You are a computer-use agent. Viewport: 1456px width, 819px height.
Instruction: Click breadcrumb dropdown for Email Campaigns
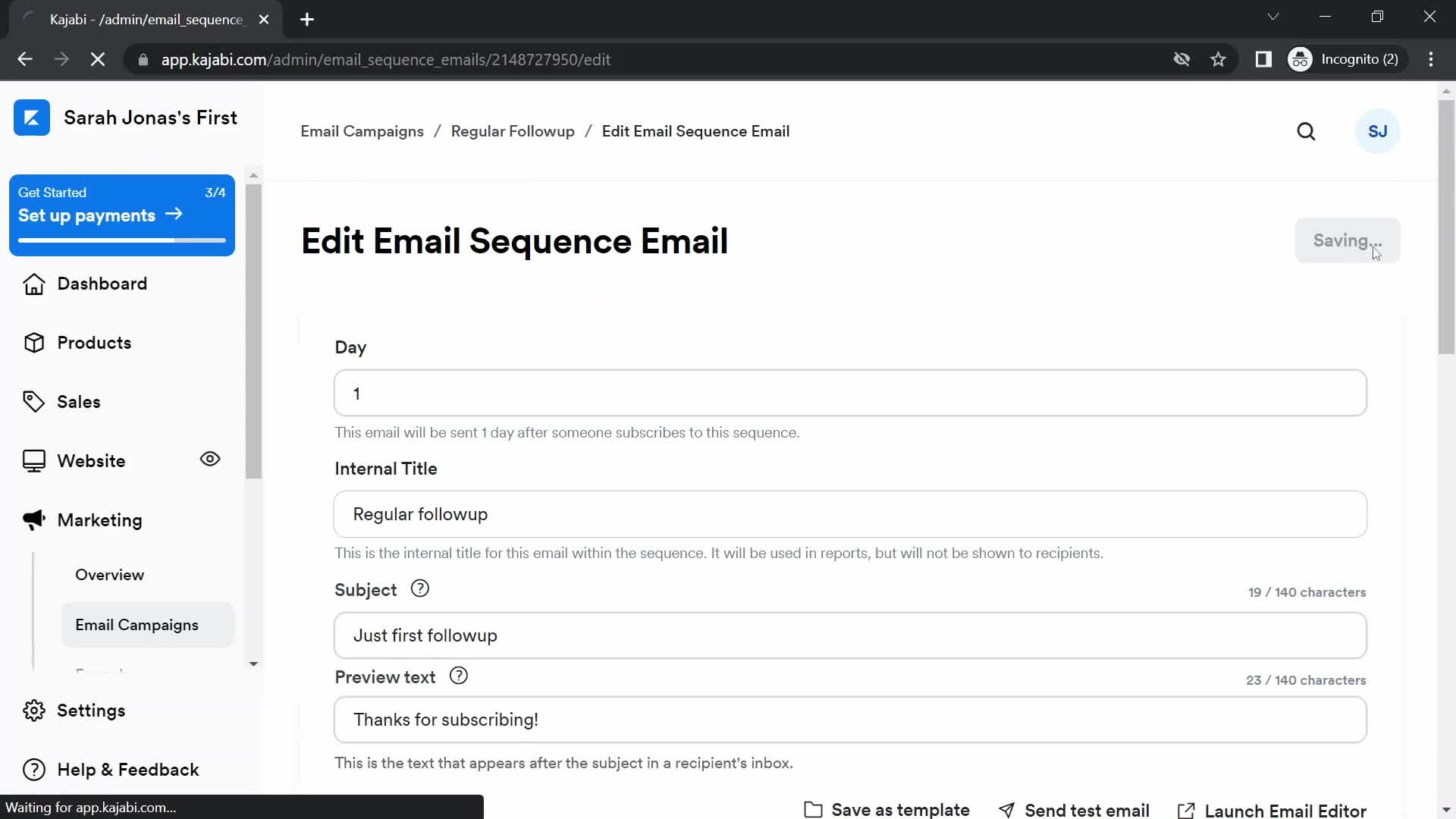(x=362, y=131)
